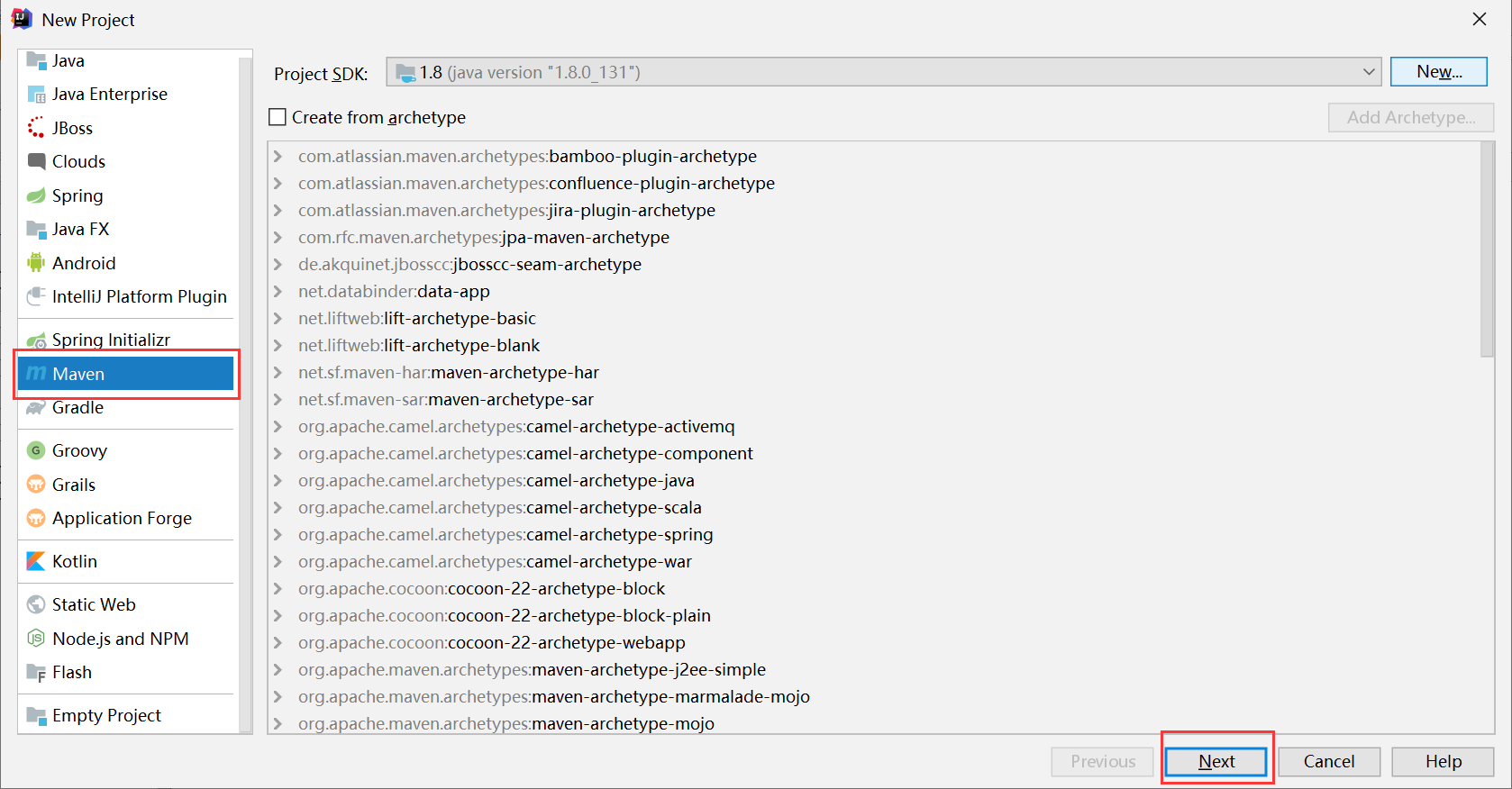Select the Gradle elephant icon
Viewport: 1512px width, 789px height.
[x=36, y=408]
